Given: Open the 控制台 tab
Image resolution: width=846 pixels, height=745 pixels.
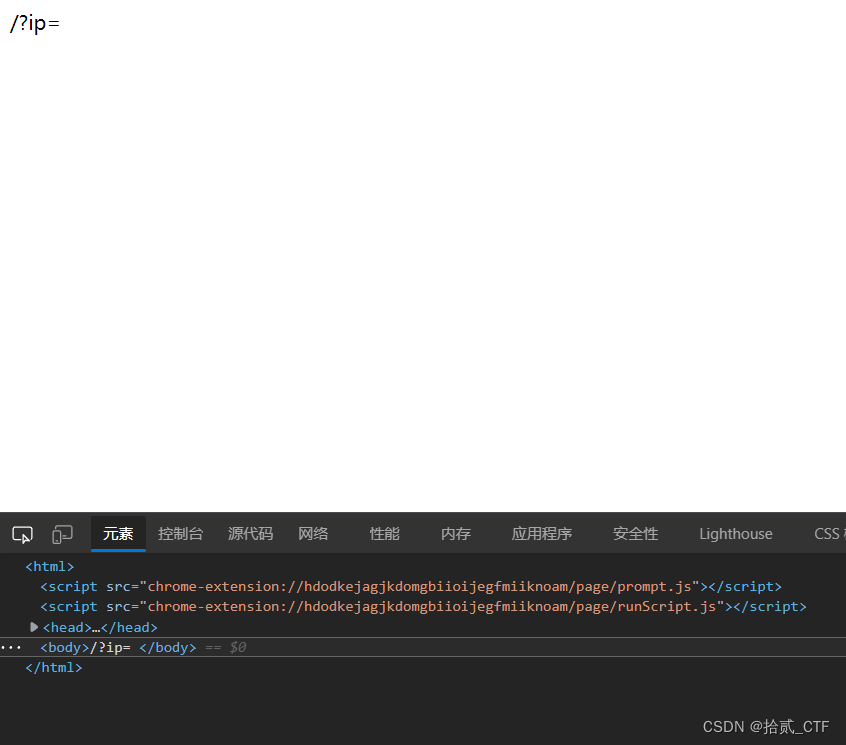Looking at the screenshot, I should point(180,534).
